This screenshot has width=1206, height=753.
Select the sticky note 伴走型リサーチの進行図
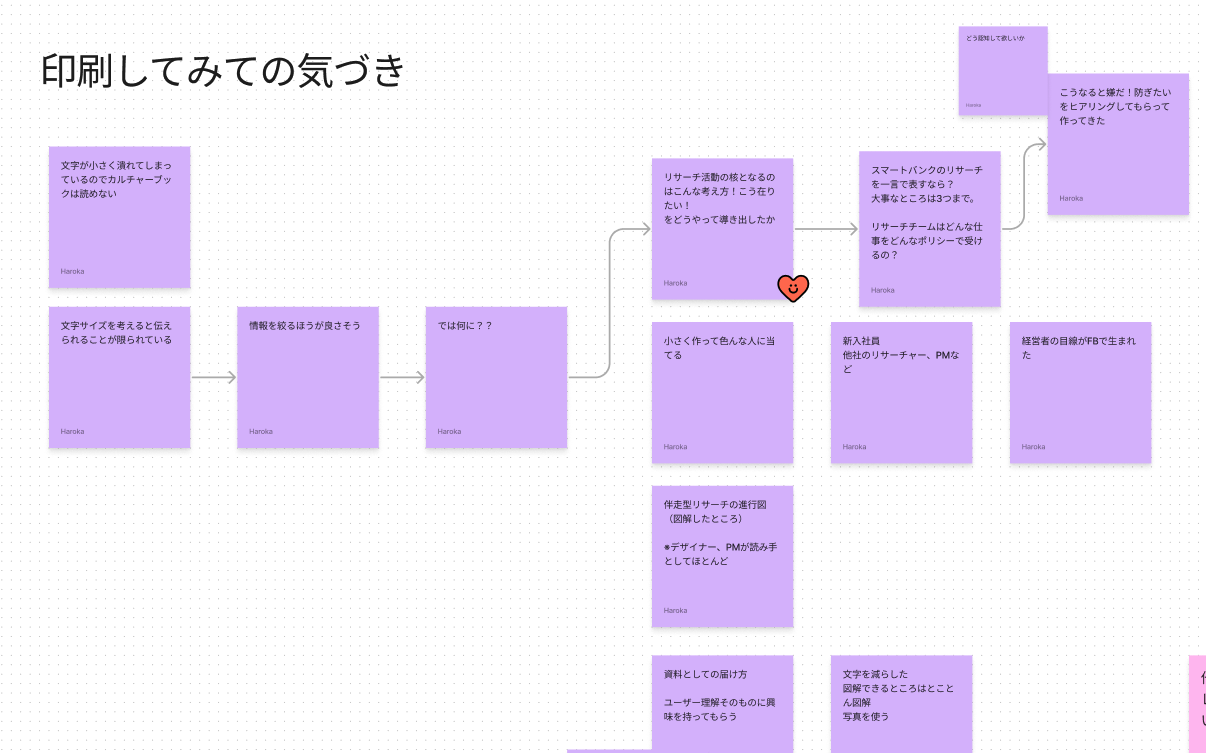coord(722,556)
